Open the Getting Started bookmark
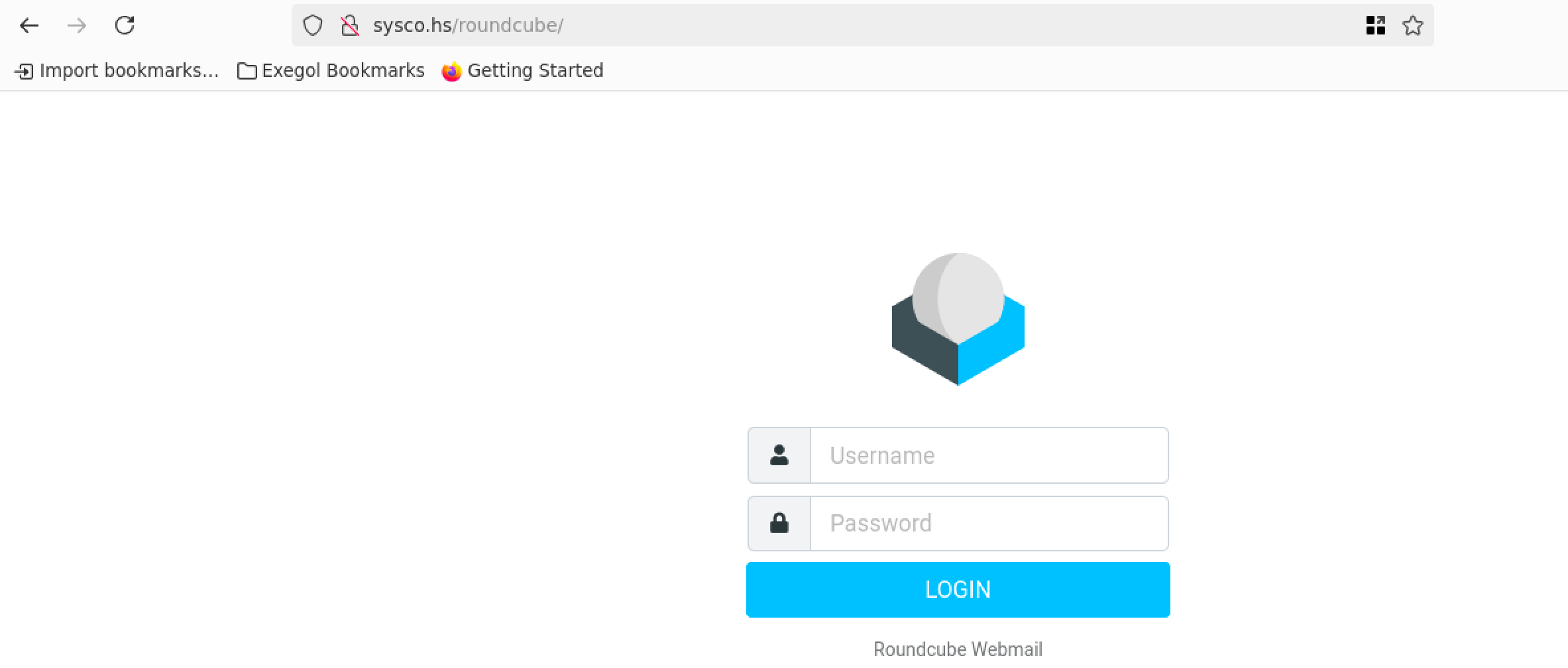Image resolution: width=1568 pixels, height=668 pixels. 535,71
